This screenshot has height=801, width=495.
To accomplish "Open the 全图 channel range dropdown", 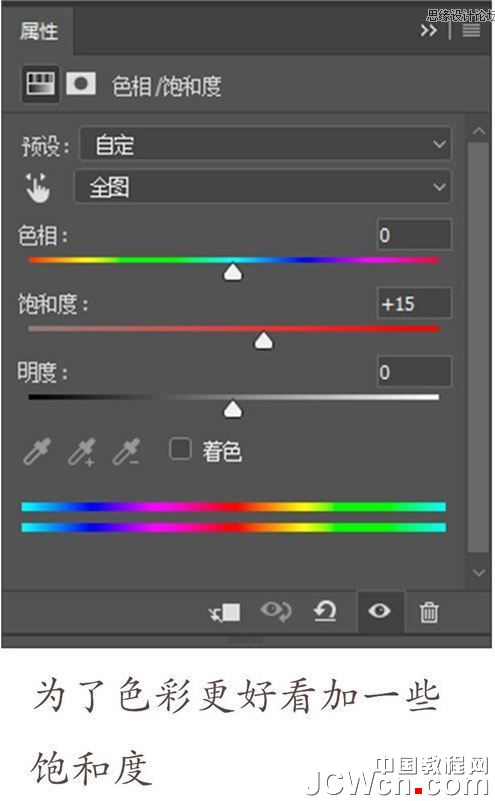I will tap(263, 187).
